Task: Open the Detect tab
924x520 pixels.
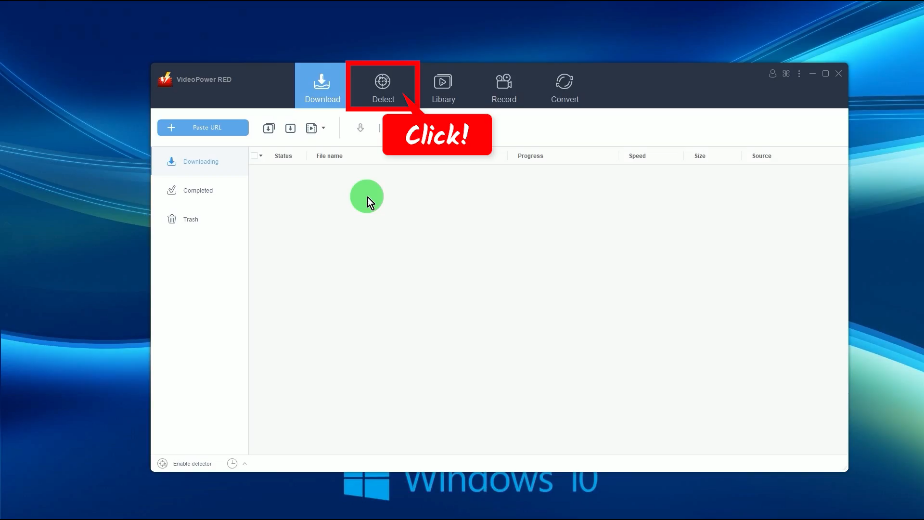Action: [382, 86]
